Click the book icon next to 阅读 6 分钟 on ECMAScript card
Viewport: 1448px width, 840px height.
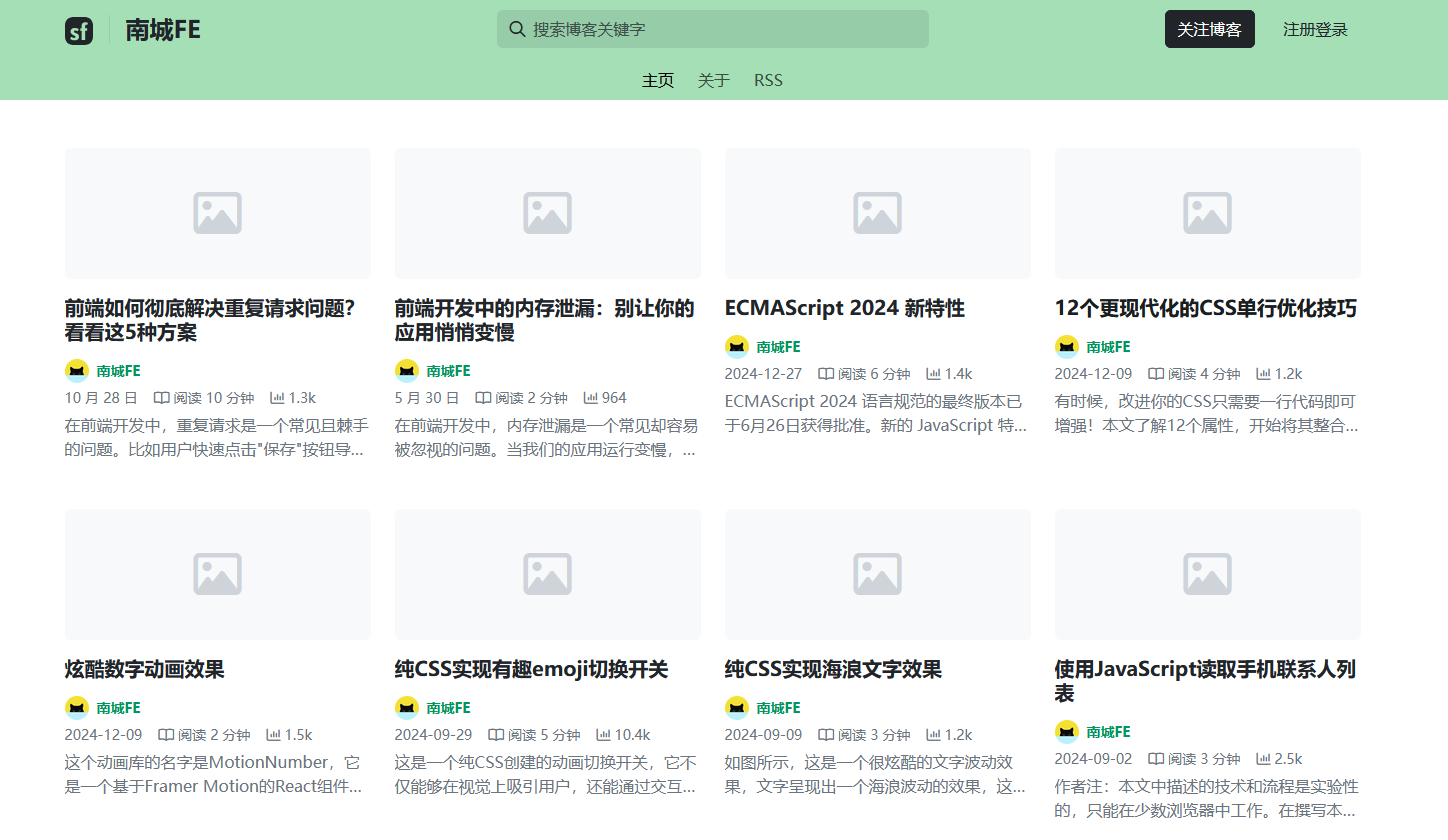pos(824,373)
